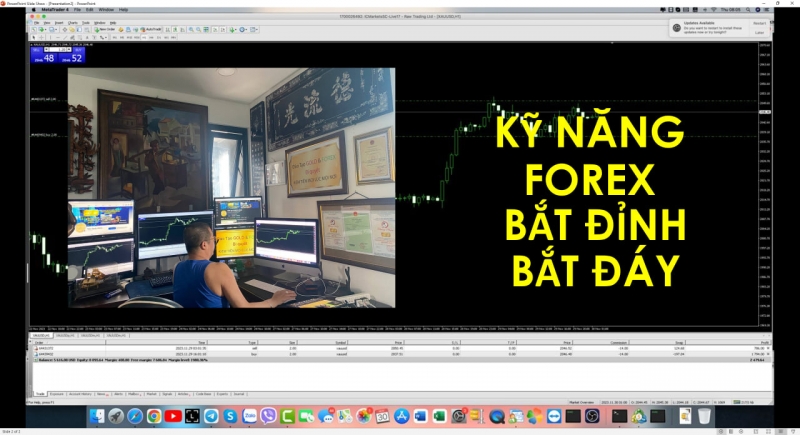
Task: Select the crosshair tool
Action: click(41, 38)
